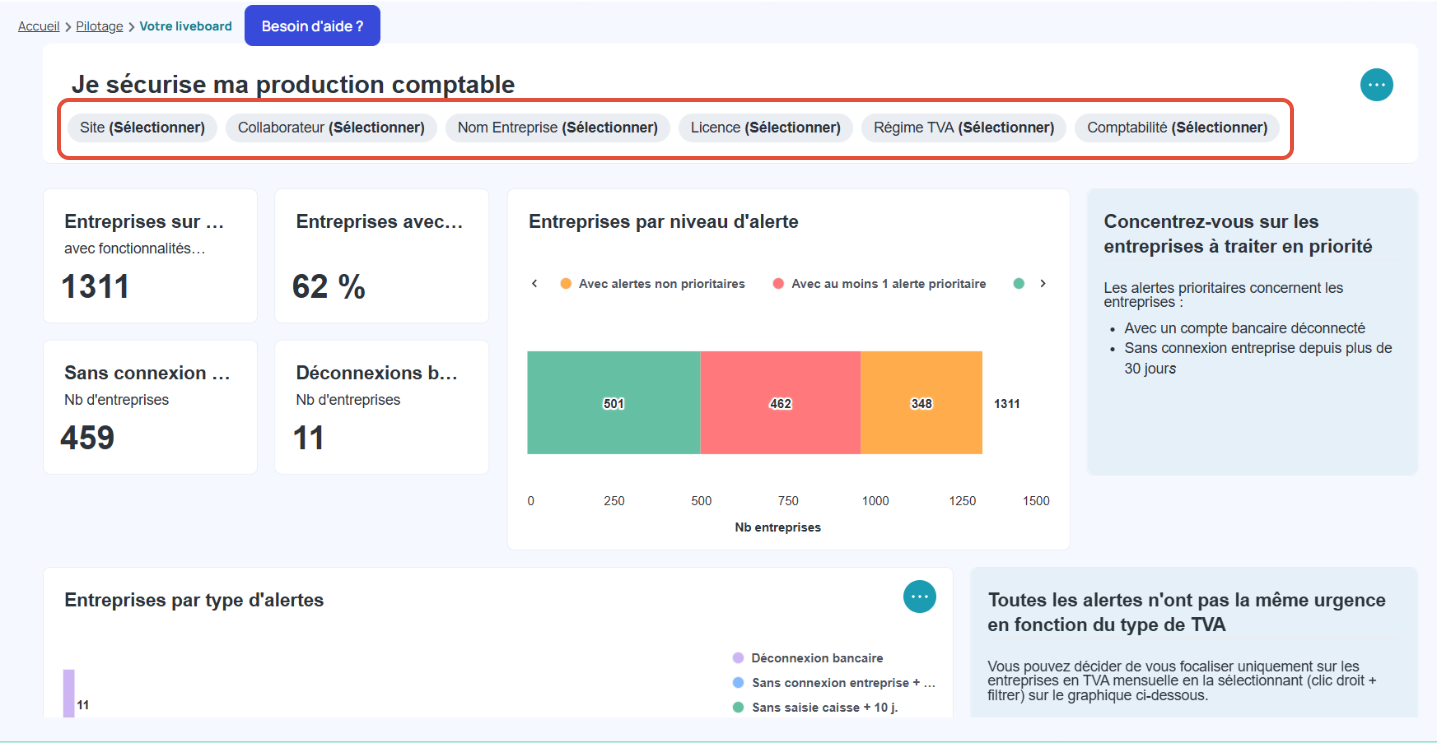Open the 'Sans connexion' 459 KPI card
1437x743 pixels.
[x=150, y=407]
